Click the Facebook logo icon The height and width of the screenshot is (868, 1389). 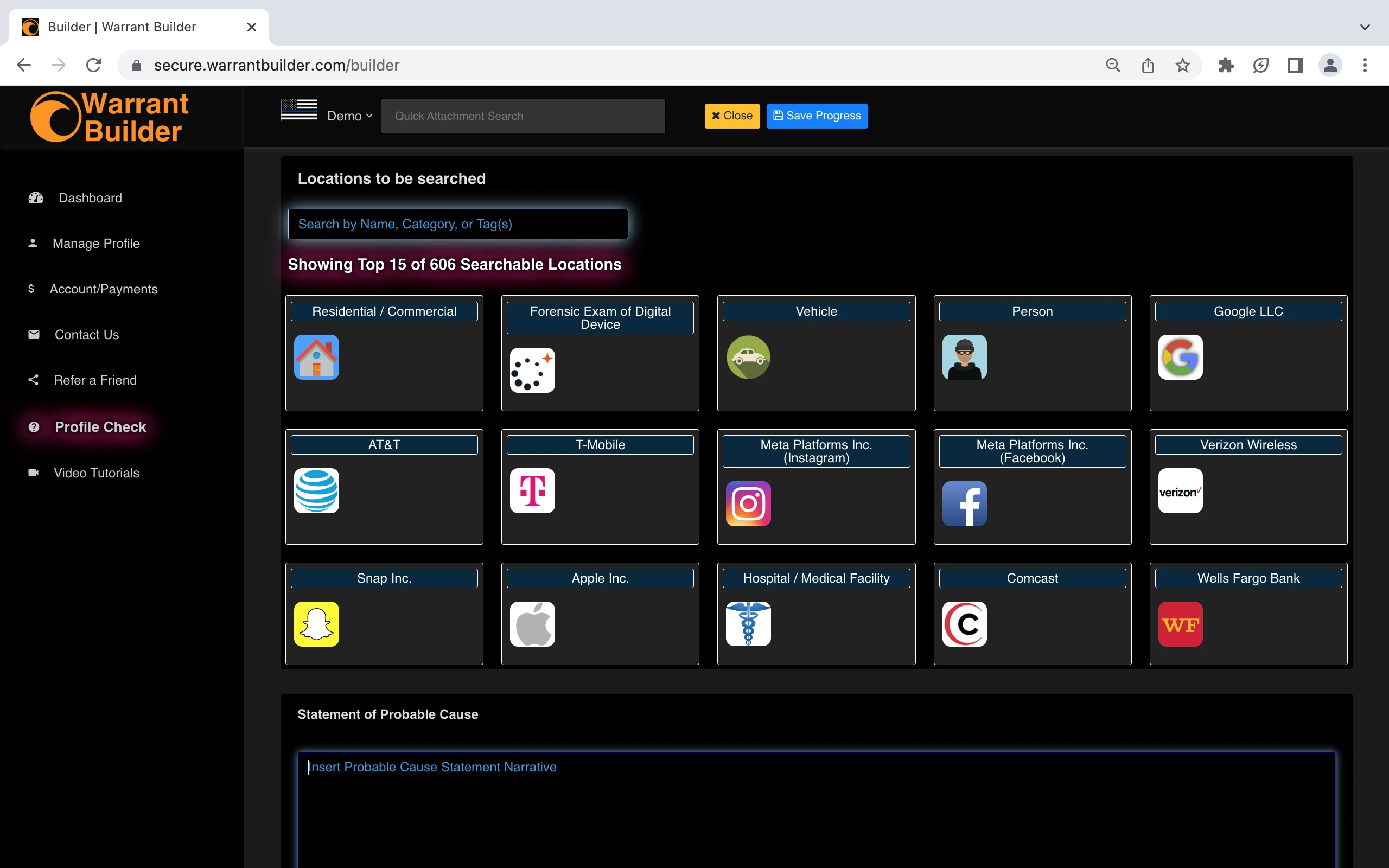pyautogui.click(x=964, y=504)
